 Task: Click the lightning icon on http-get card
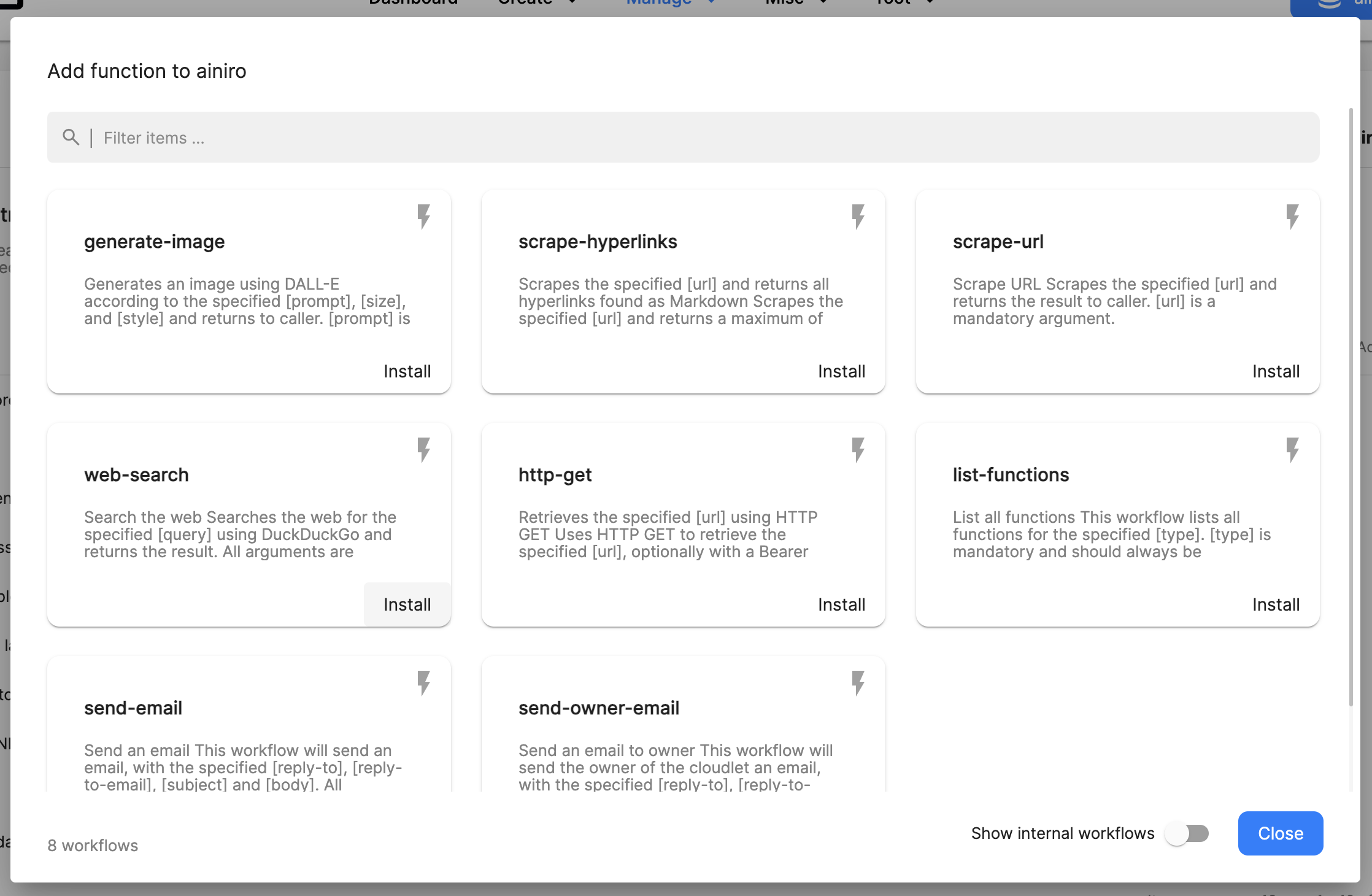858,450
